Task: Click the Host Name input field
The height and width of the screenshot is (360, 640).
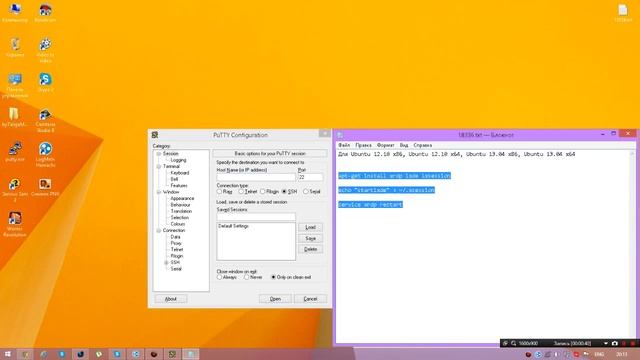Action: point(256,178)
